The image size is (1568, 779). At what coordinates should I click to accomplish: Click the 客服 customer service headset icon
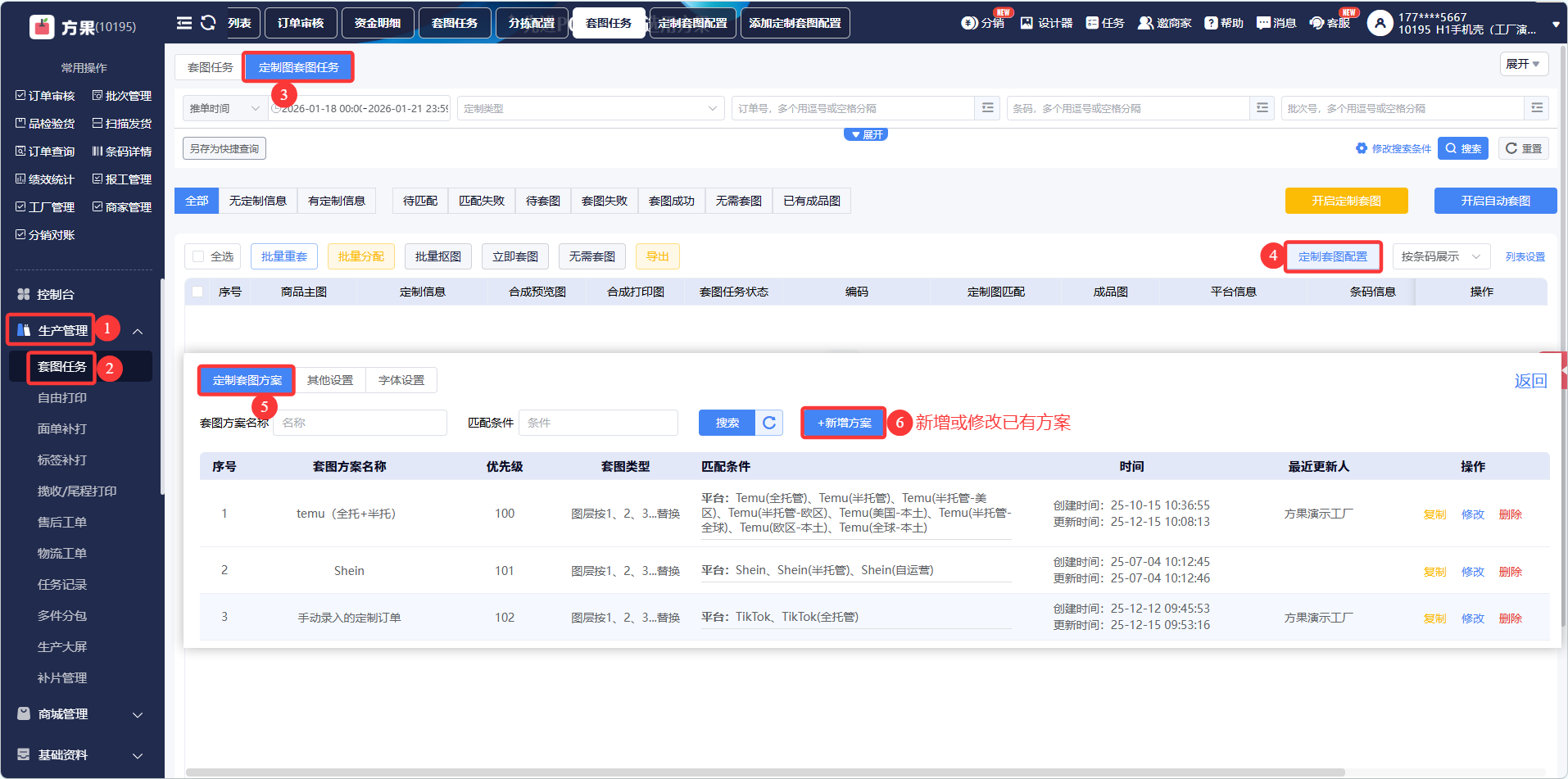click(x=1316, y=23)
